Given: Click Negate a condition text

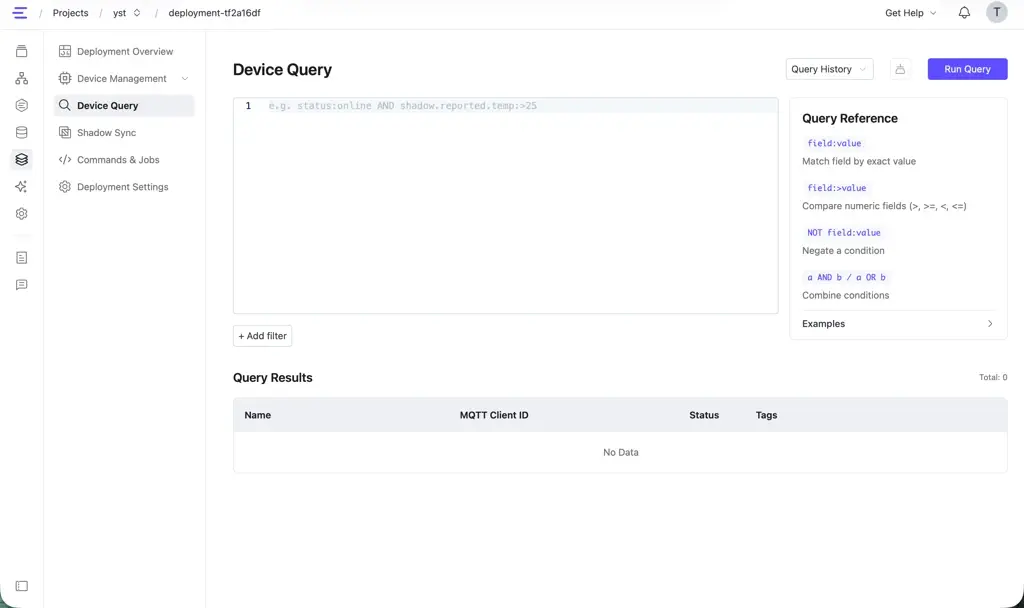Looking at the screenshot, I should point(843,251).
